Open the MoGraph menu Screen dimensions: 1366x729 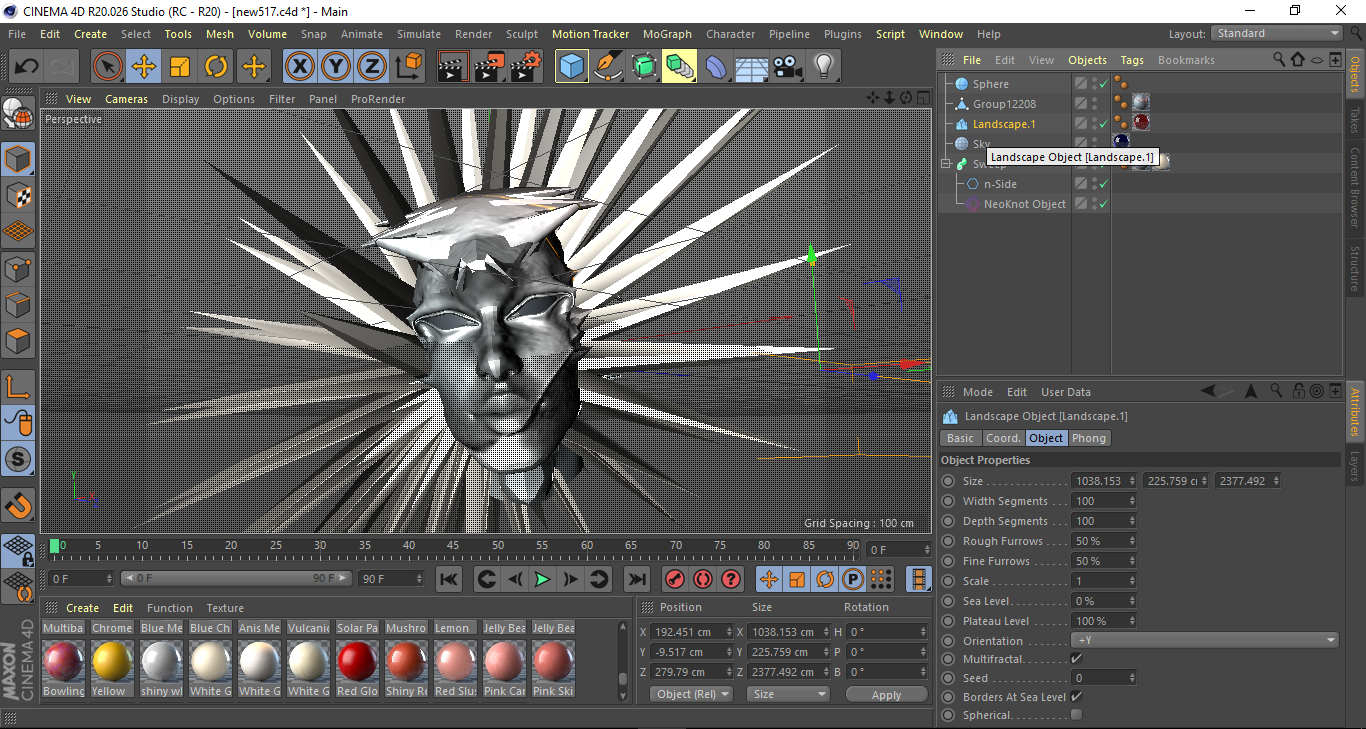click(x=667, y=34)
